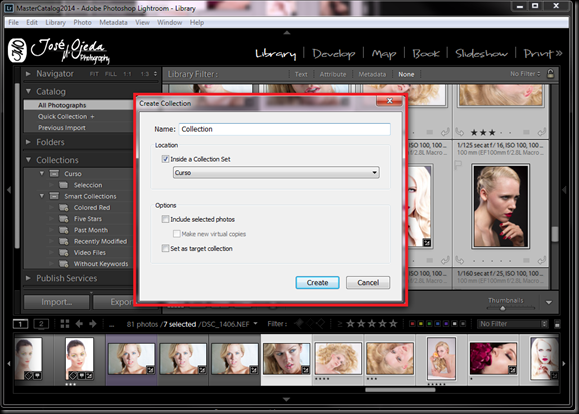
Task: Collapse the Smart Collections set
Action: (42, 196)
